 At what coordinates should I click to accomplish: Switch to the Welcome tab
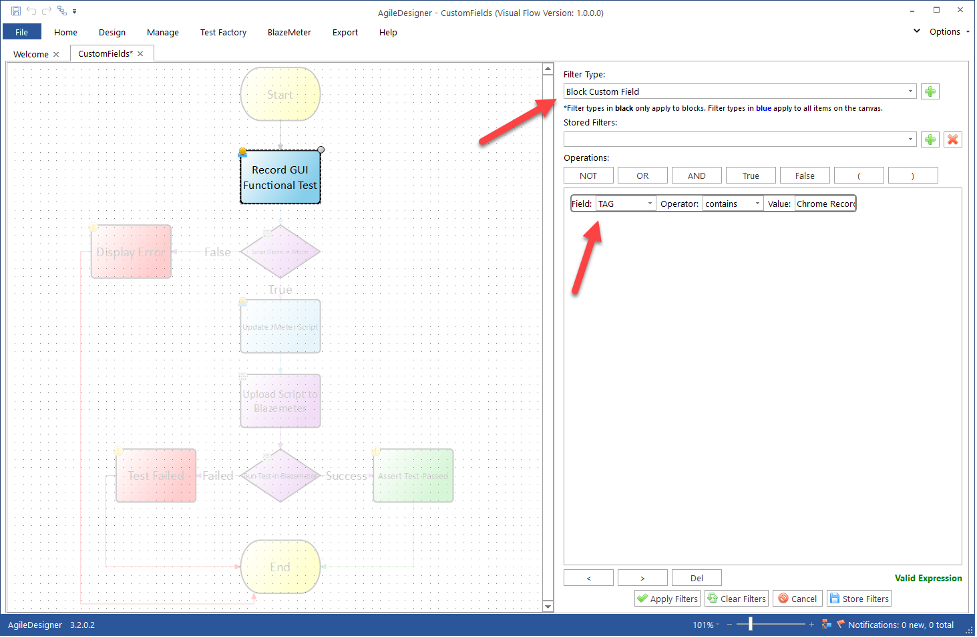point(30,54)
